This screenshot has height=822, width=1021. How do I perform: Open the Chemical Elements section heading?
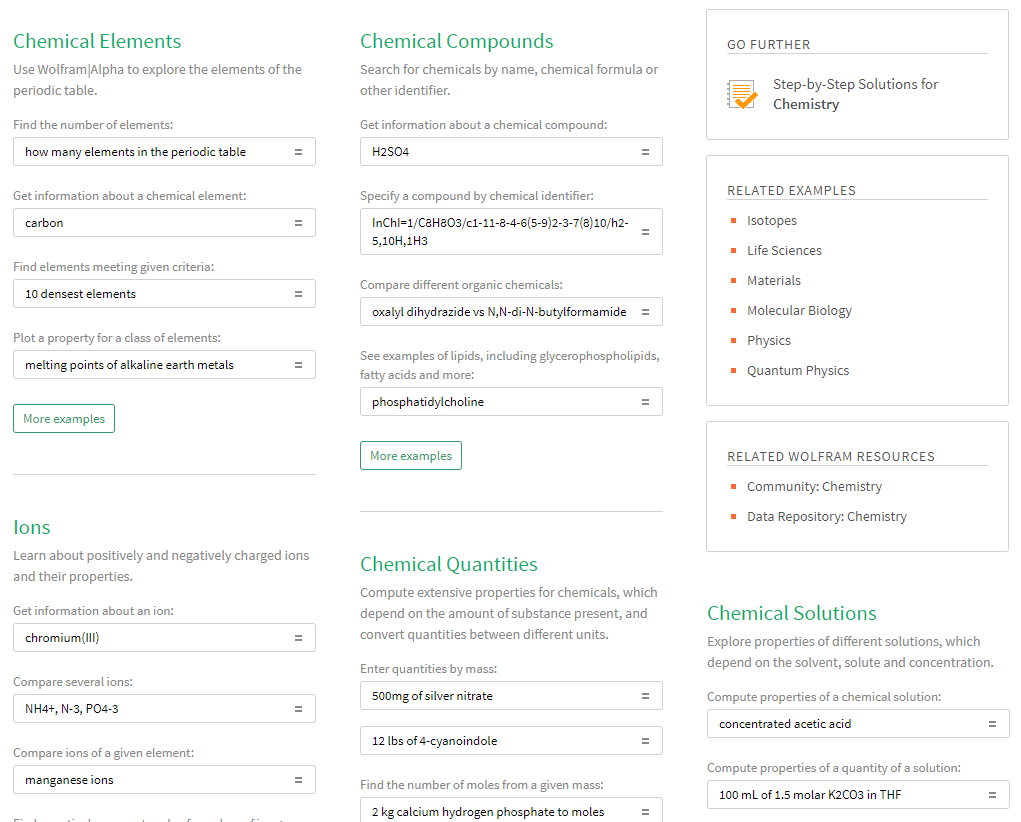point(97,41)
